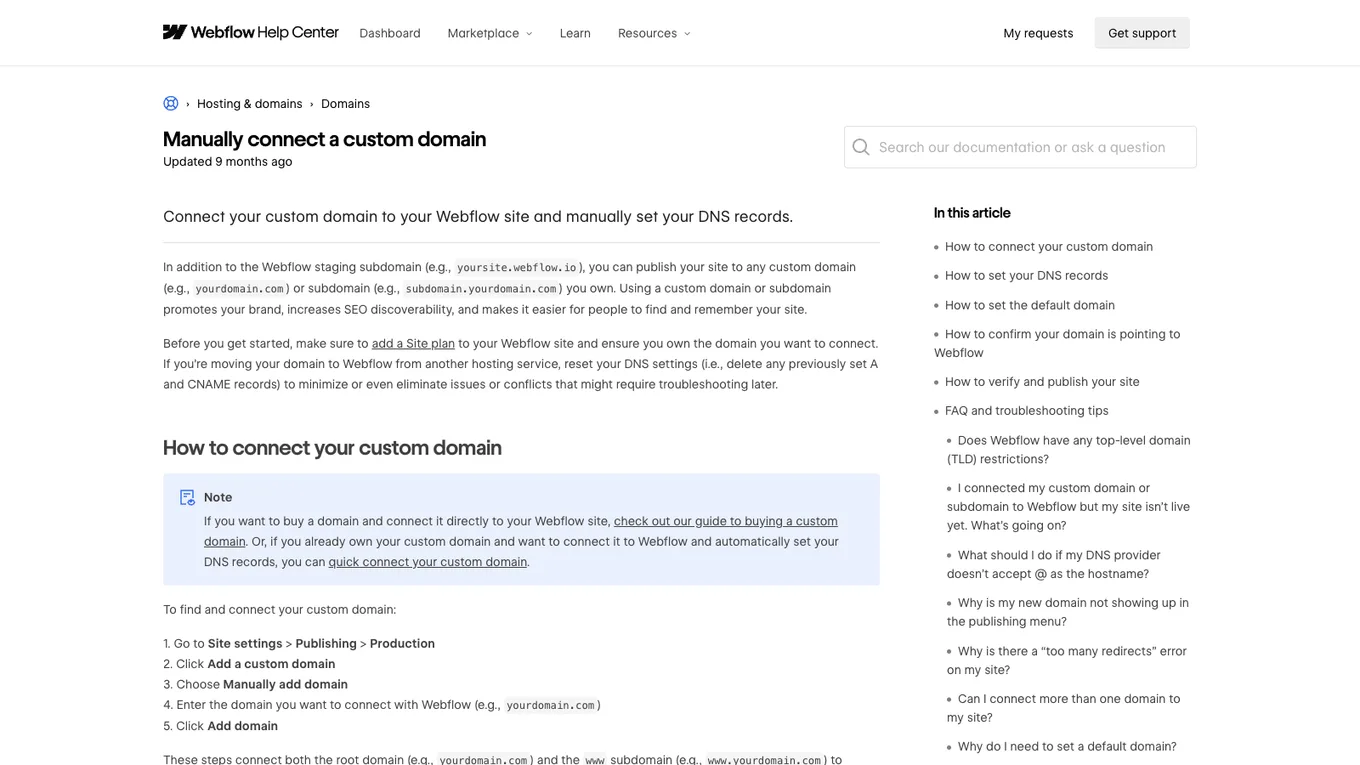Click the help center home breadcrumb icon
Screen dimensions: 1360x765
click(x=171, y=103)
